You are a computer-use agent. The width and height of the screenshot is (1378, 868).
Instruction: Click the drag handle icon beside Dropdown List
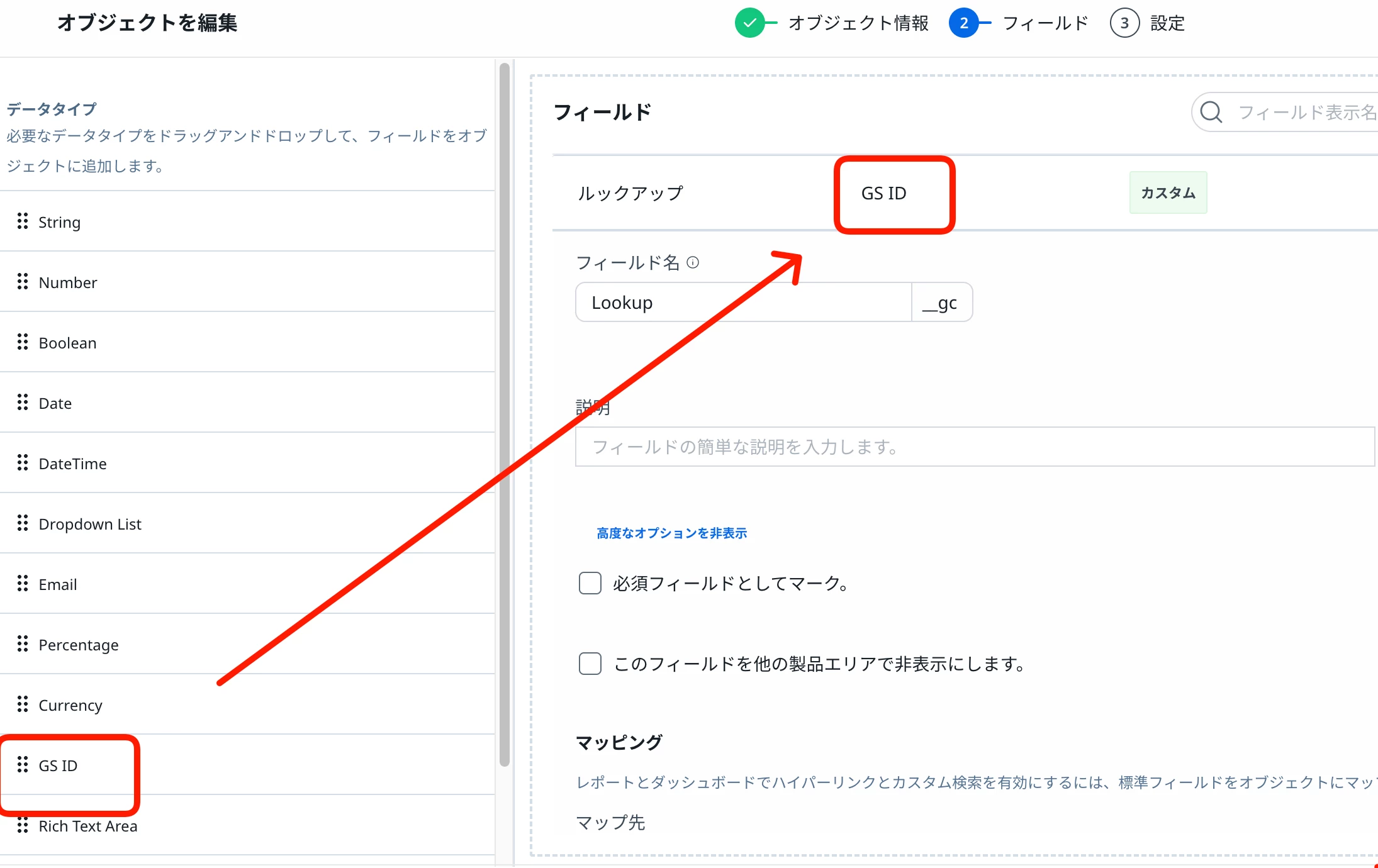[x=23, y=523]
